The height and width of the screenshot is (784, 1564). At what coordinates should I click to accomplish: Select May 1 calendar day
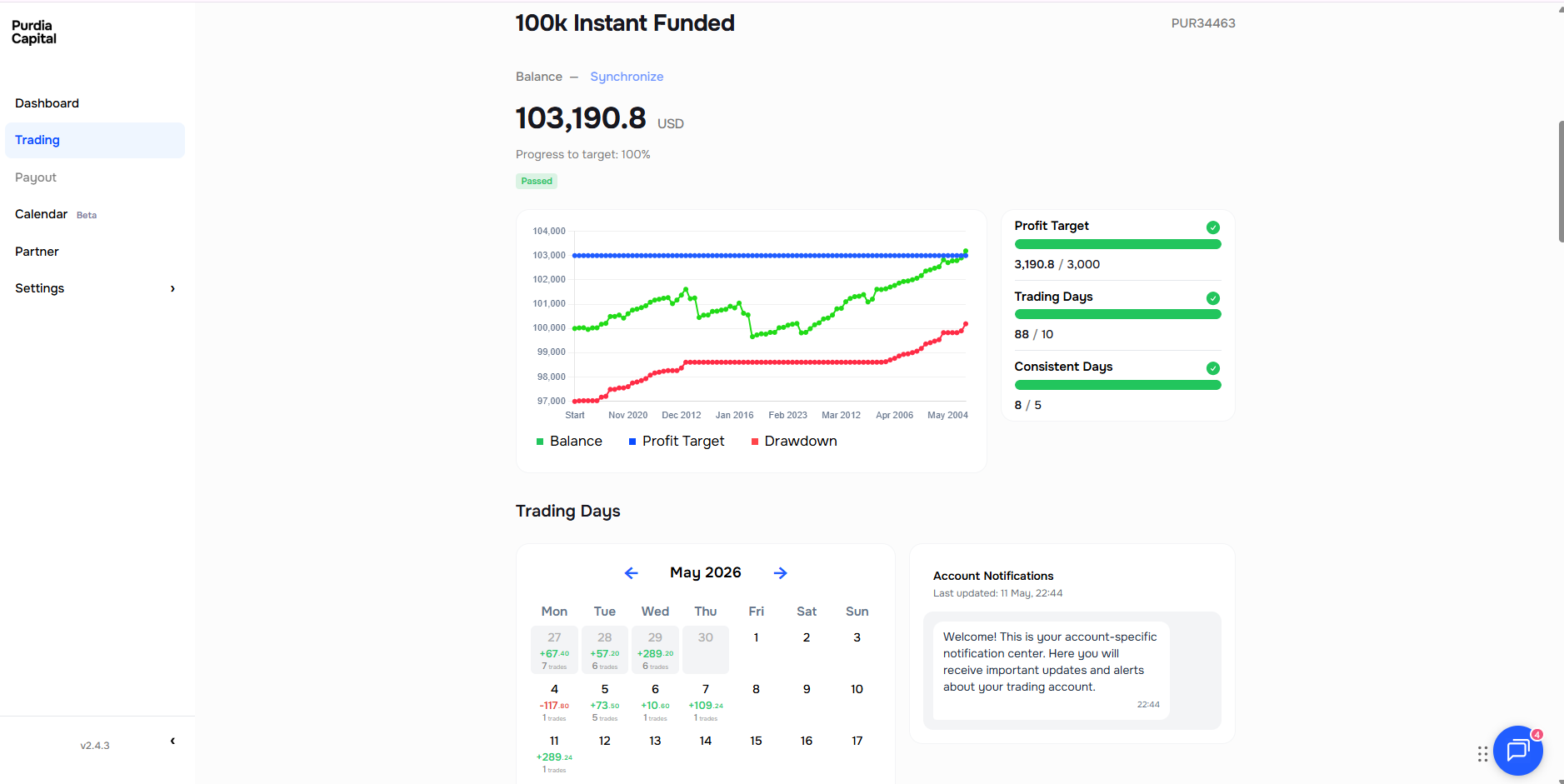[x=756, y=638]
